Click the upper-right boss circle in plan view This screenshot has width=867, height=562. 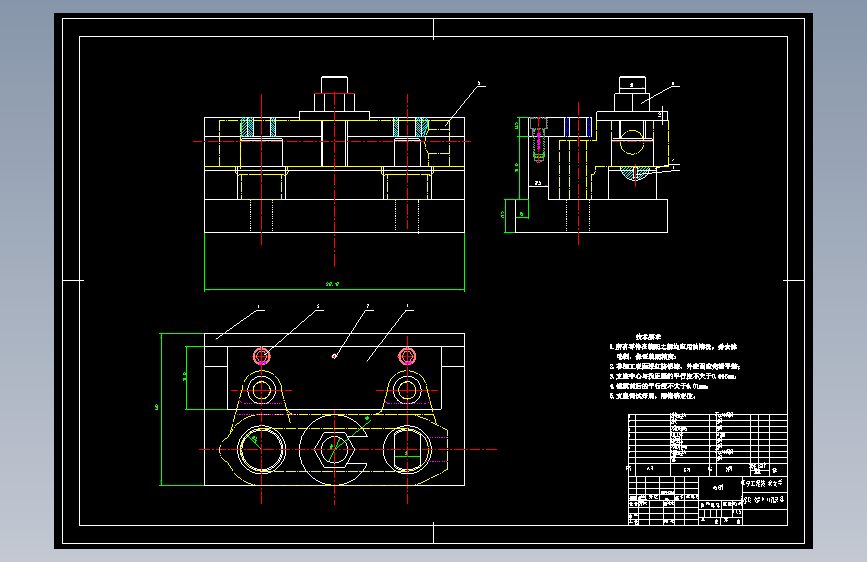[407, 391]
